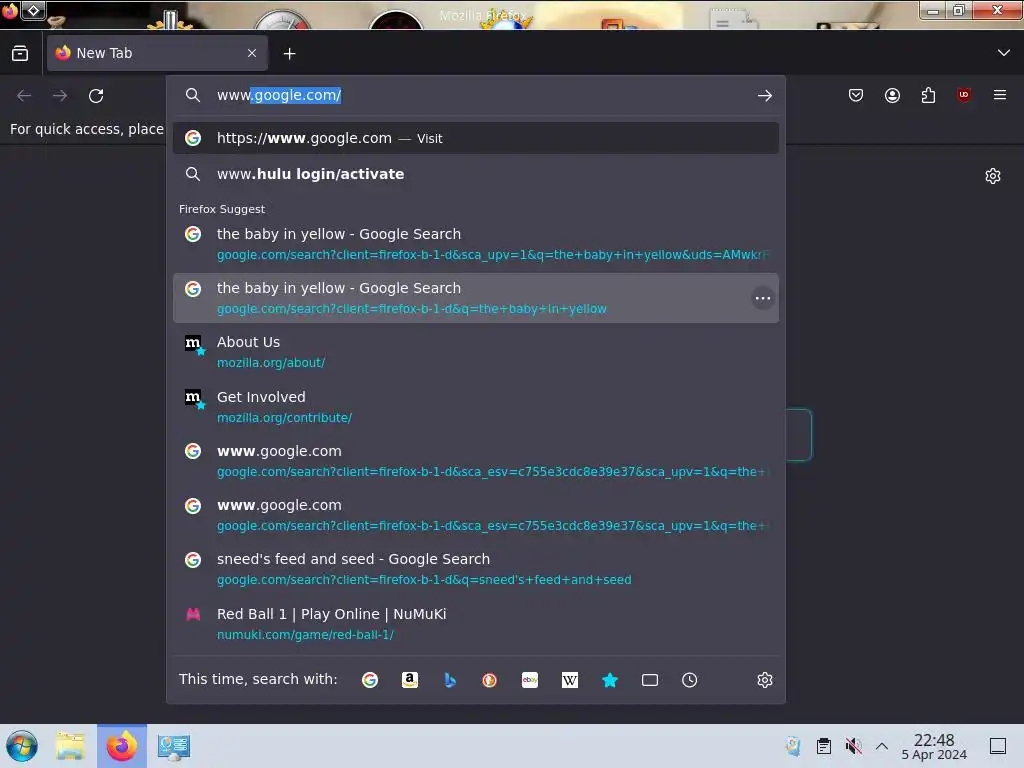Open the recent browsing Firefox View icon
Screen dimensions: 1024x768
(x=20, y=54)
